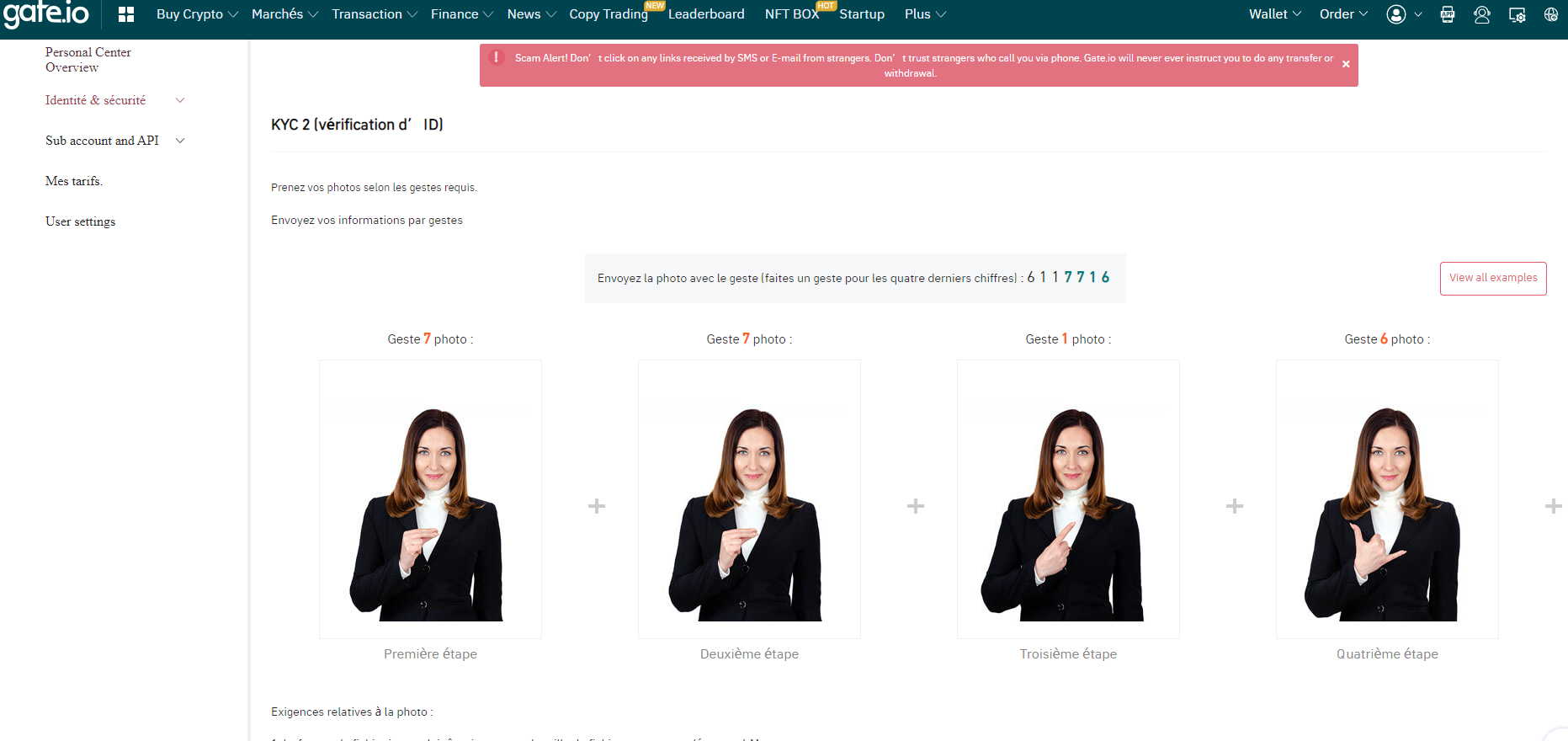Upload photo for Quatrième étape gesture 6
The height and width of the screenshot is (741, 1568).
pyautogui.click(x=1387, y=499)
